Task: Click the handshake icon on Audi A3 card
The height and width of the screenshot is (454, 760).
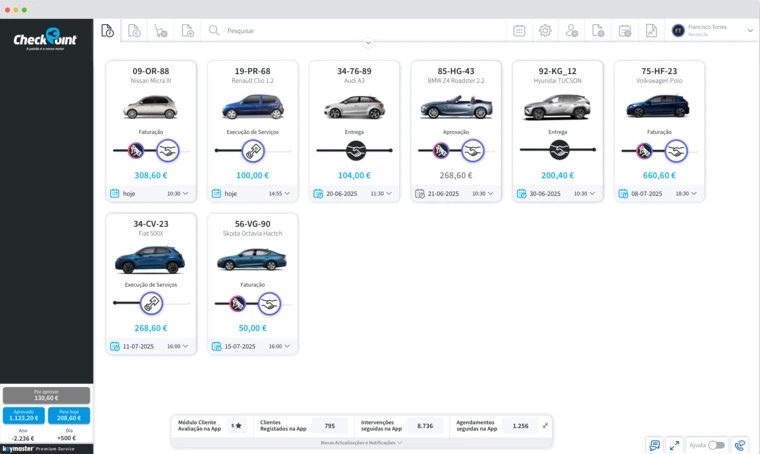Action: pyautogui.click(x=354, y=150)
